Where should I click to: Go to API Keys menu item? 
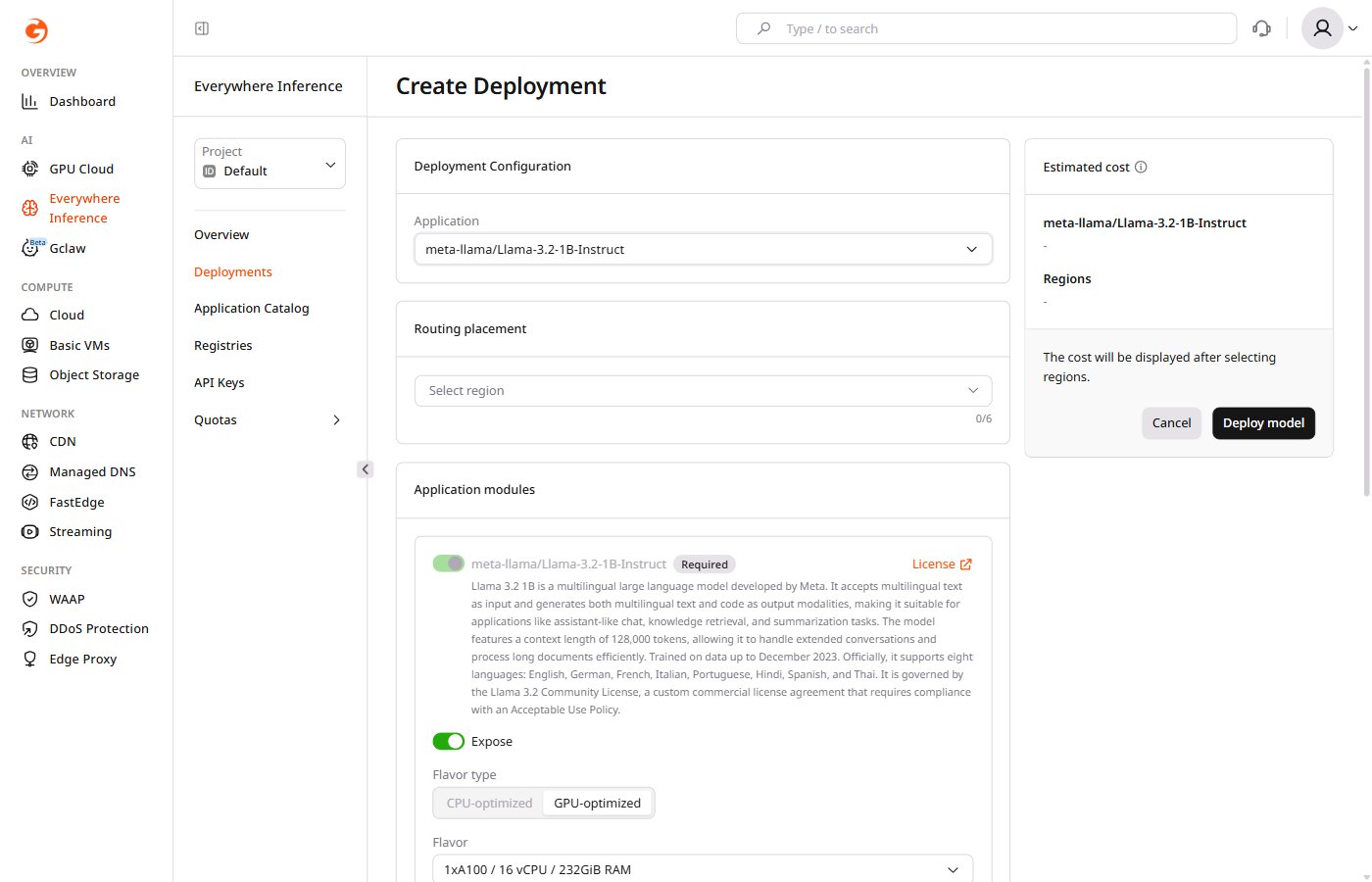click(220, 382)
